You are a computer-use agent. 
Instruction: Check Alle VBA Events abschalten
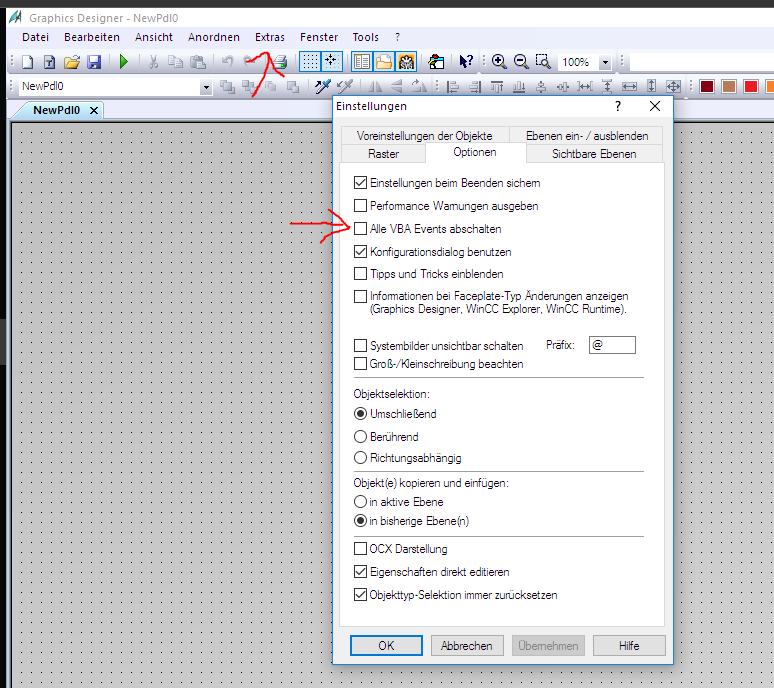point(360,229)
